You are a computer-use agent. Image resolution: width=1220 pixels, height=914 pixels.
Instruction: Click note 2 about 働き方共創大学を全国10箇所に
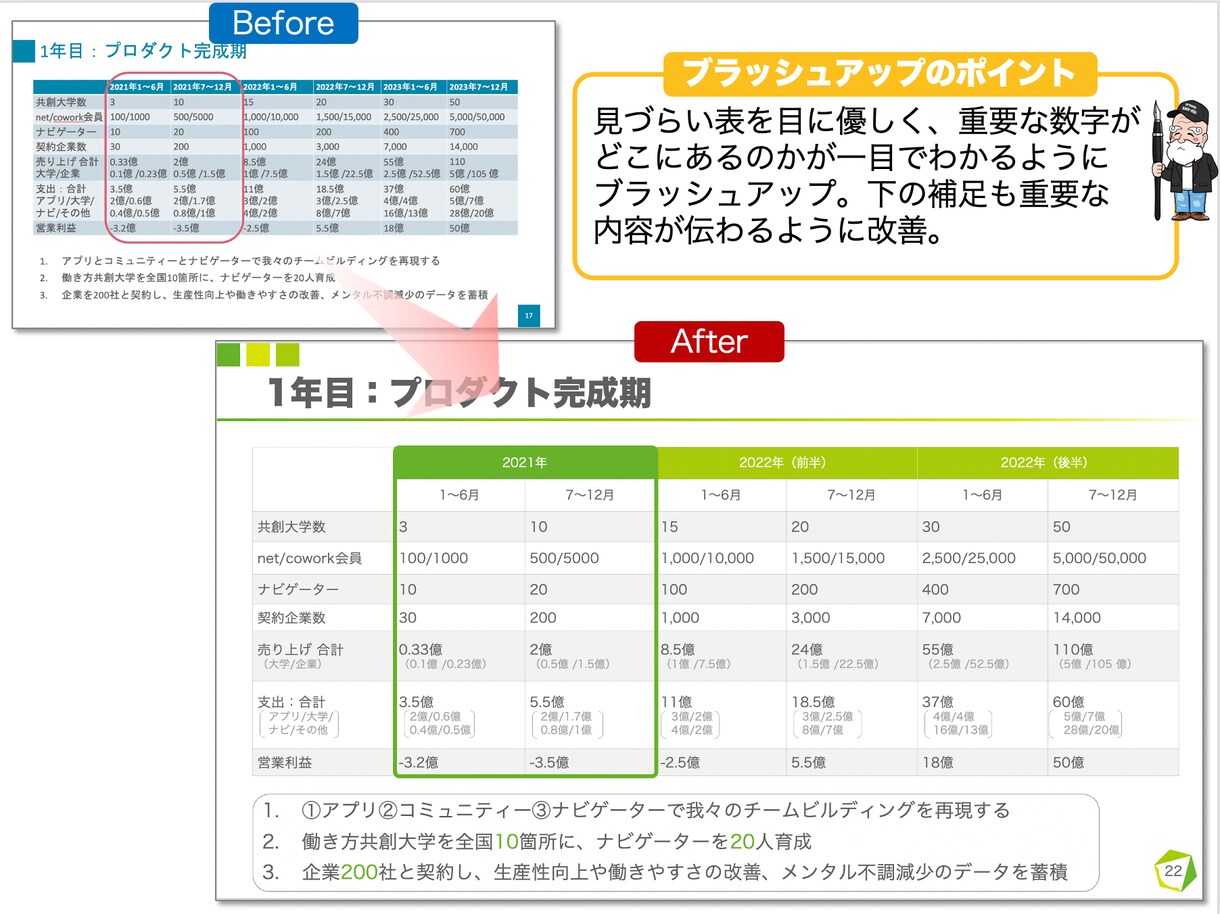[x=537, y=841]
